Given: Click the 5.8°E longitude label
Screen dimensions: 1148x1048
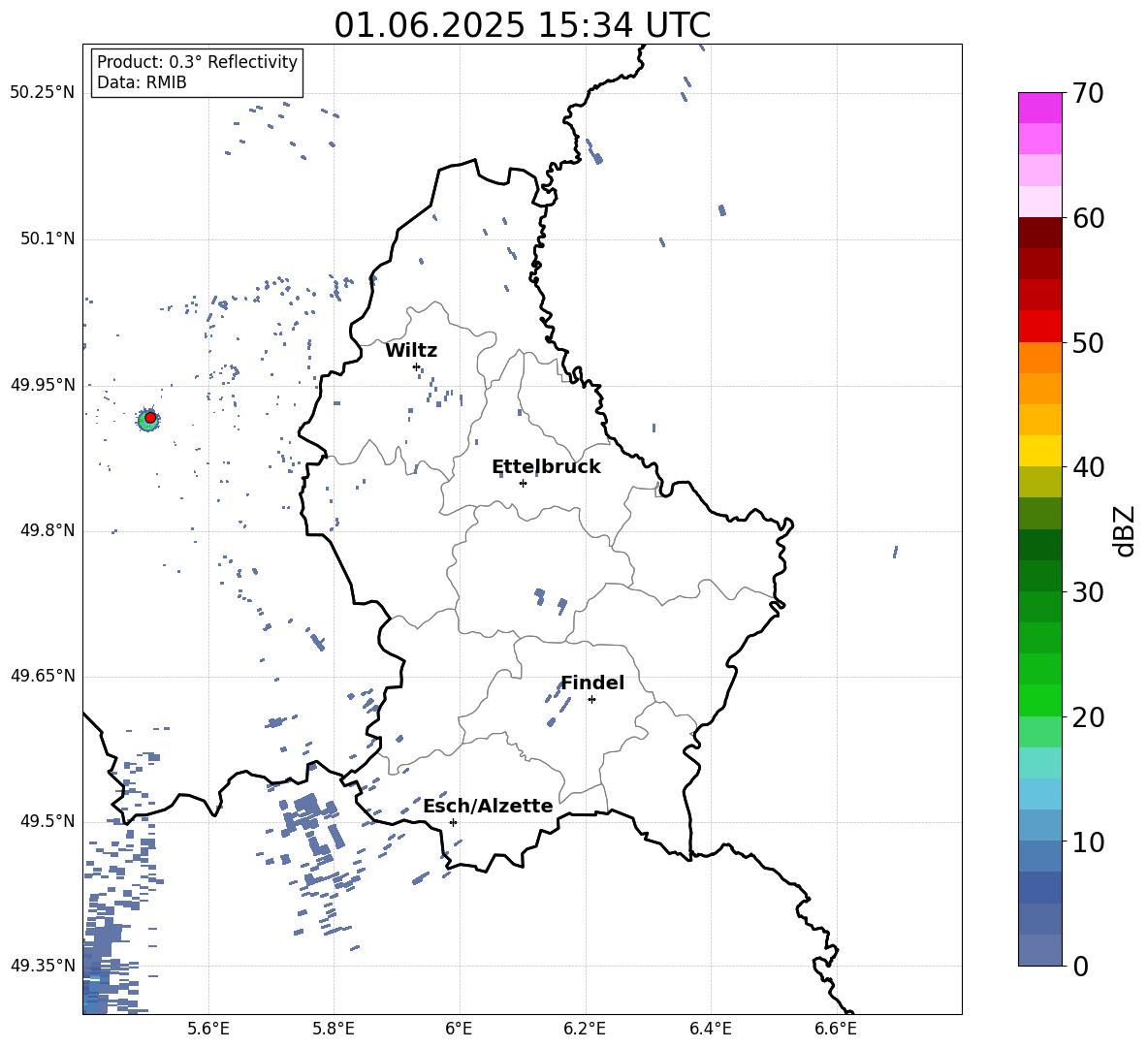Looking at the screenshot, I should 334,1030.
